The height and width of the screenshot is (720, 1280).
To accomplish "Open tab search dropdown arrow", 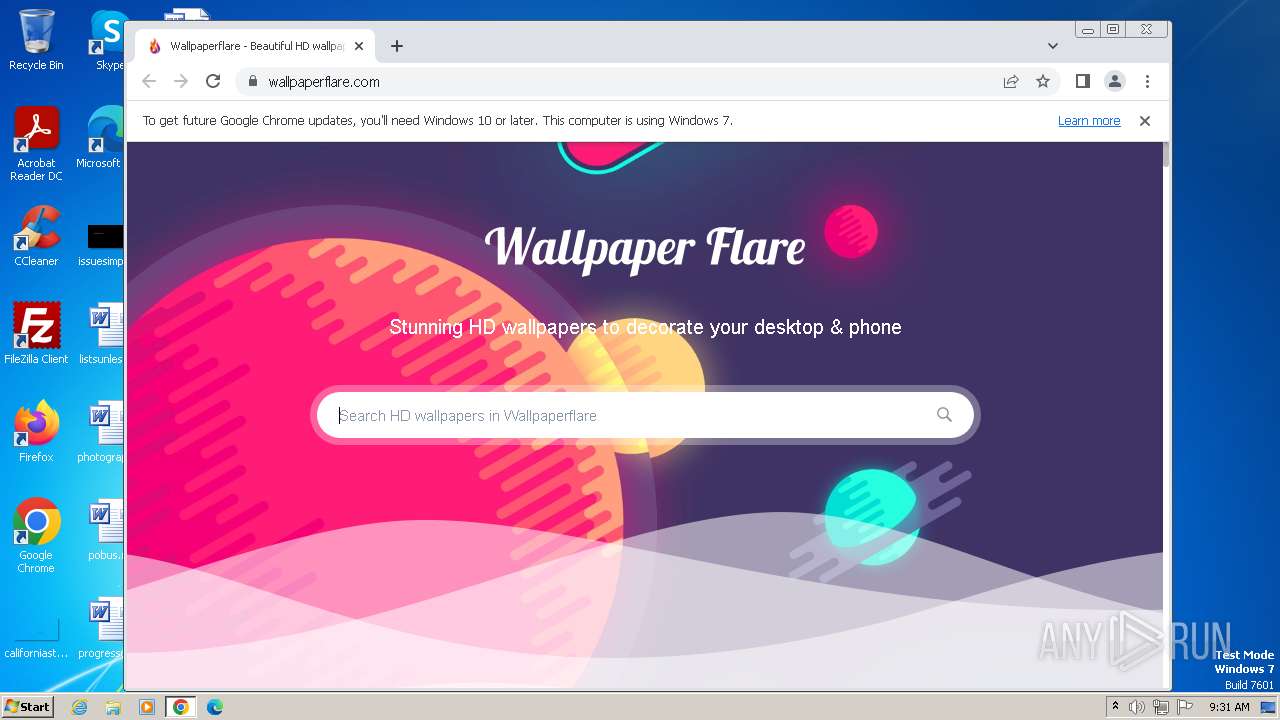I will 1053,46.
